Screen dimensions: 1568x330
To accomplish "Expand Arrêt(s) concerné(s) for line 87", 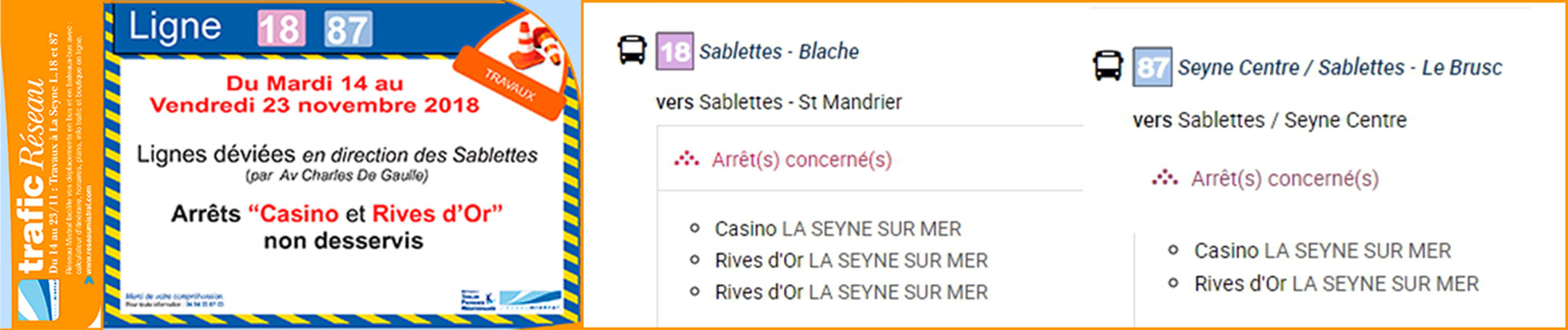I will pyautogui.click(x=1284, y=178).
